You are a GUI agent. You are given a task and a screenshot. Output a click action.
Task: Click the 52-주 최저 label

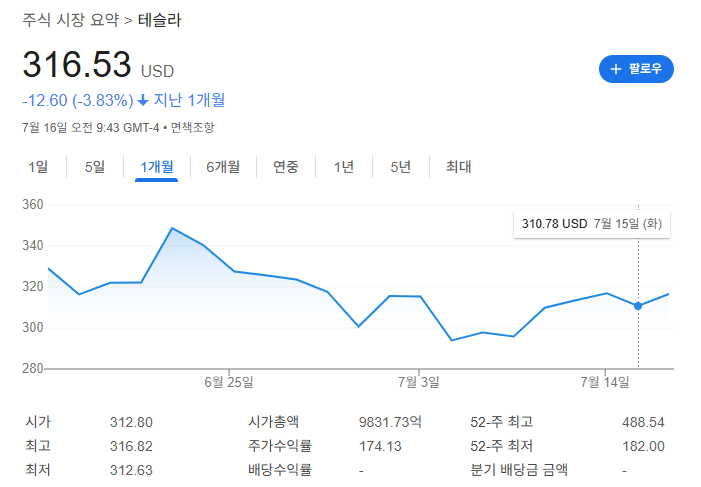tap(502, 446)
